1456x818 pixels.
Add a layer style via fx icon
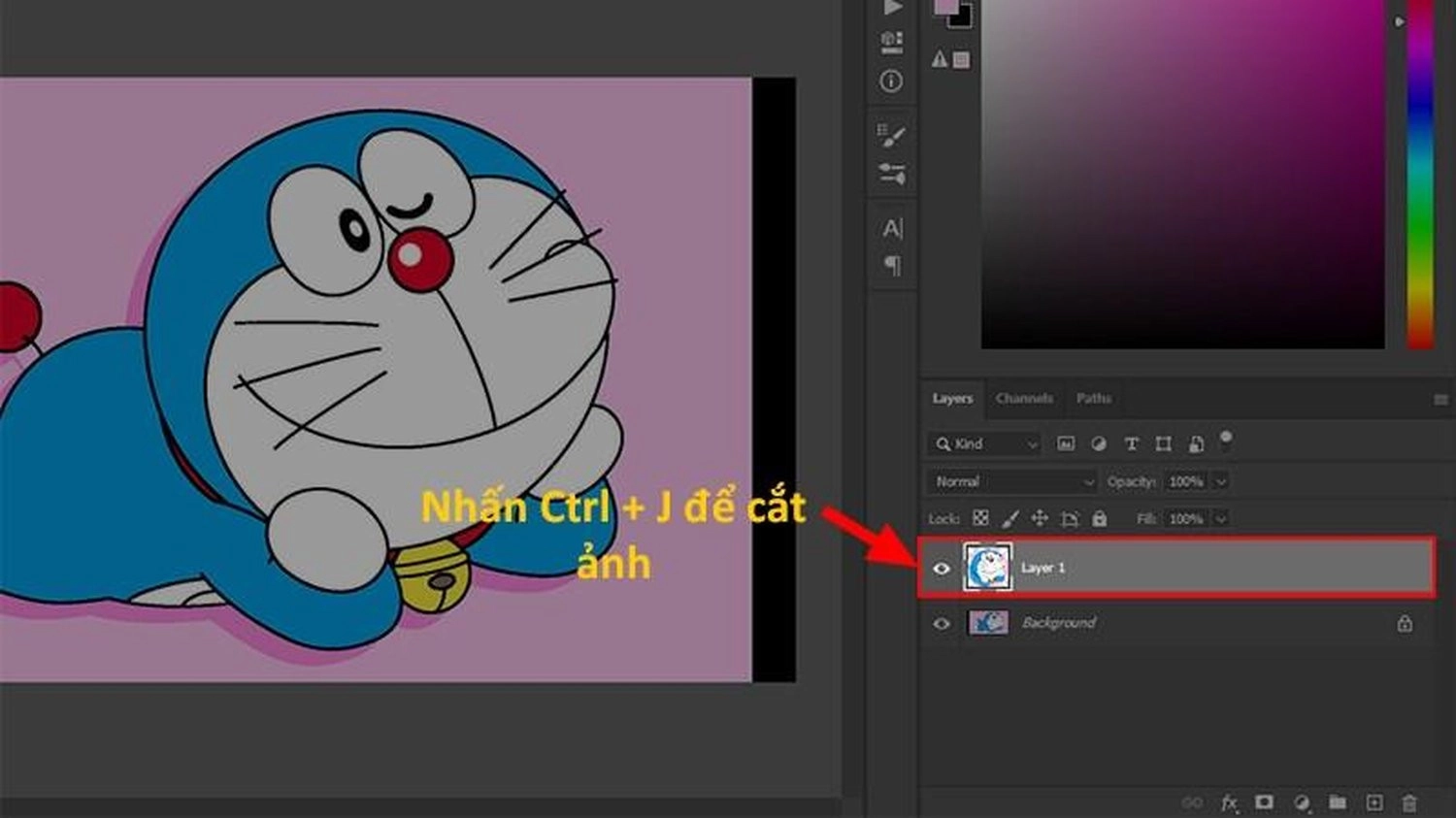tap(1229, 803)
